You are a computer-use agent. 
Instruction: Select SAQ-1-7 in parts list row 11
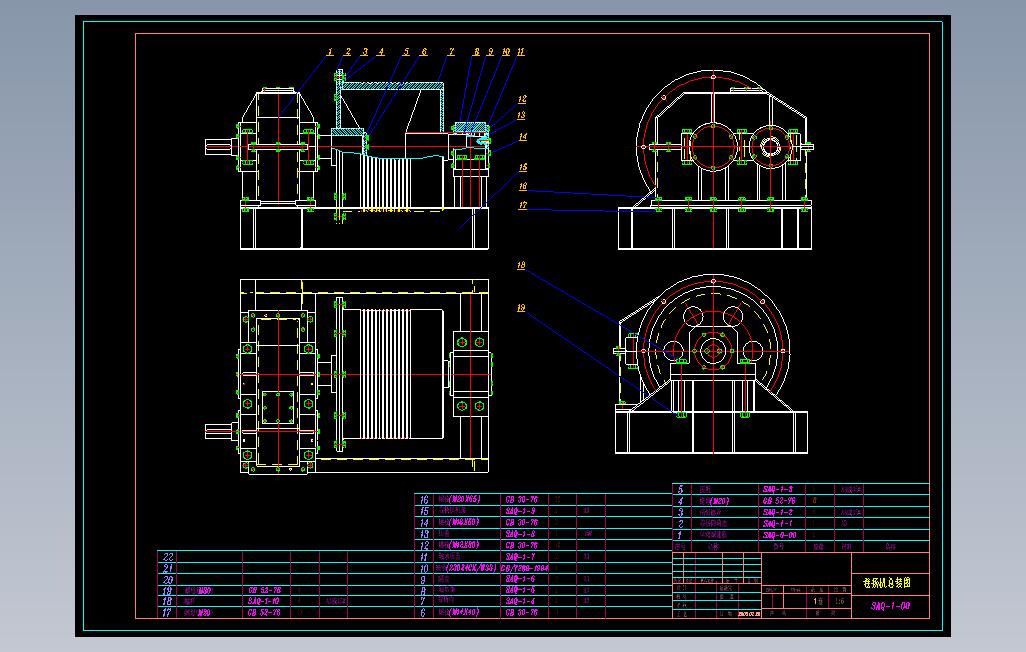click(x=520, y=556)
